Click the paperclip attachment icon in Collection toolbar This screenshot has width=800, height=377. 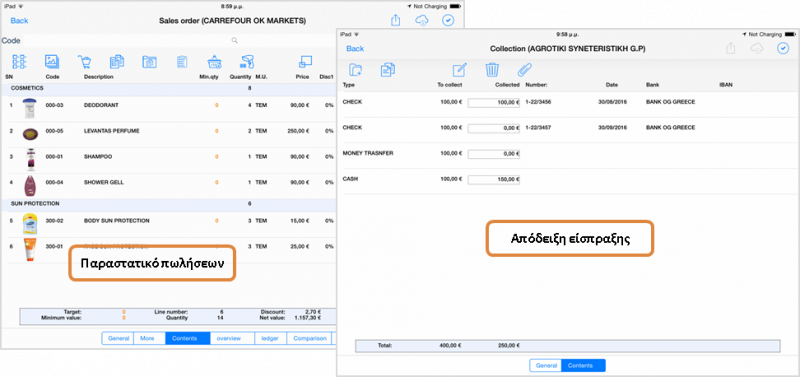tap(524, 69)
